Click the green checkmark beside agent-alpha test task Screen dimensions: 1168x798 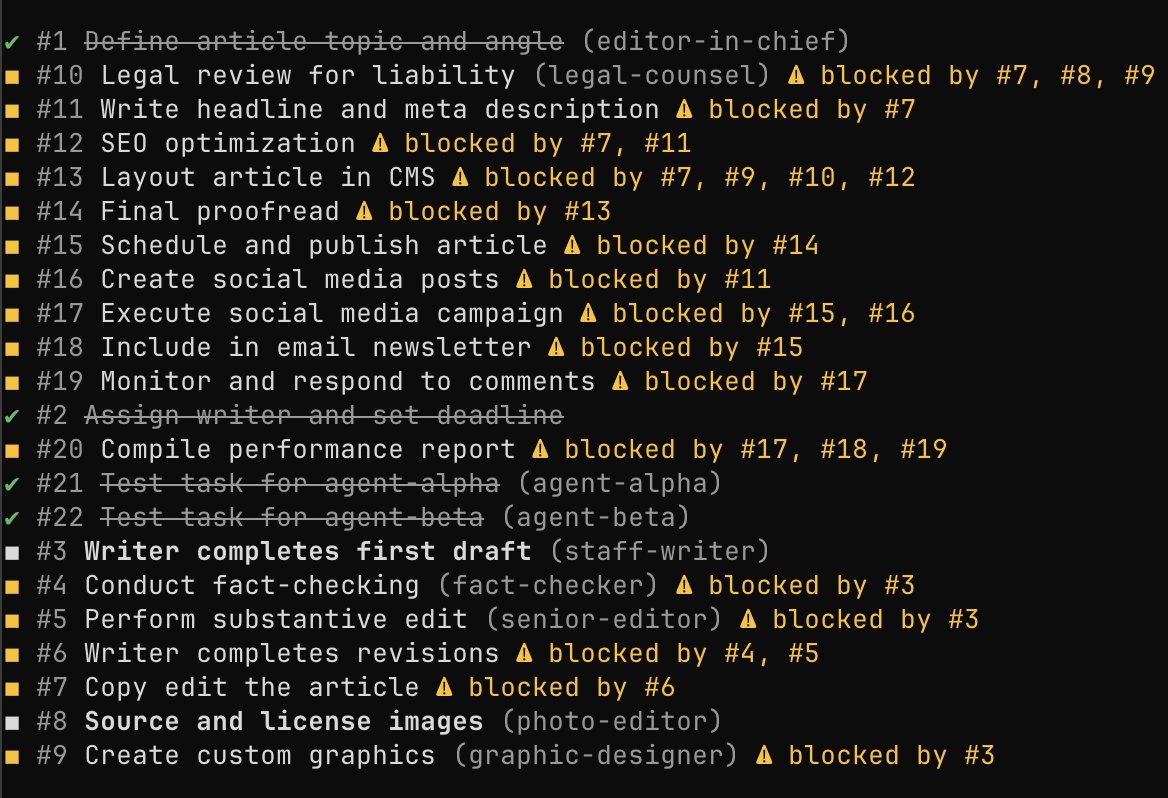pos(11,483)
